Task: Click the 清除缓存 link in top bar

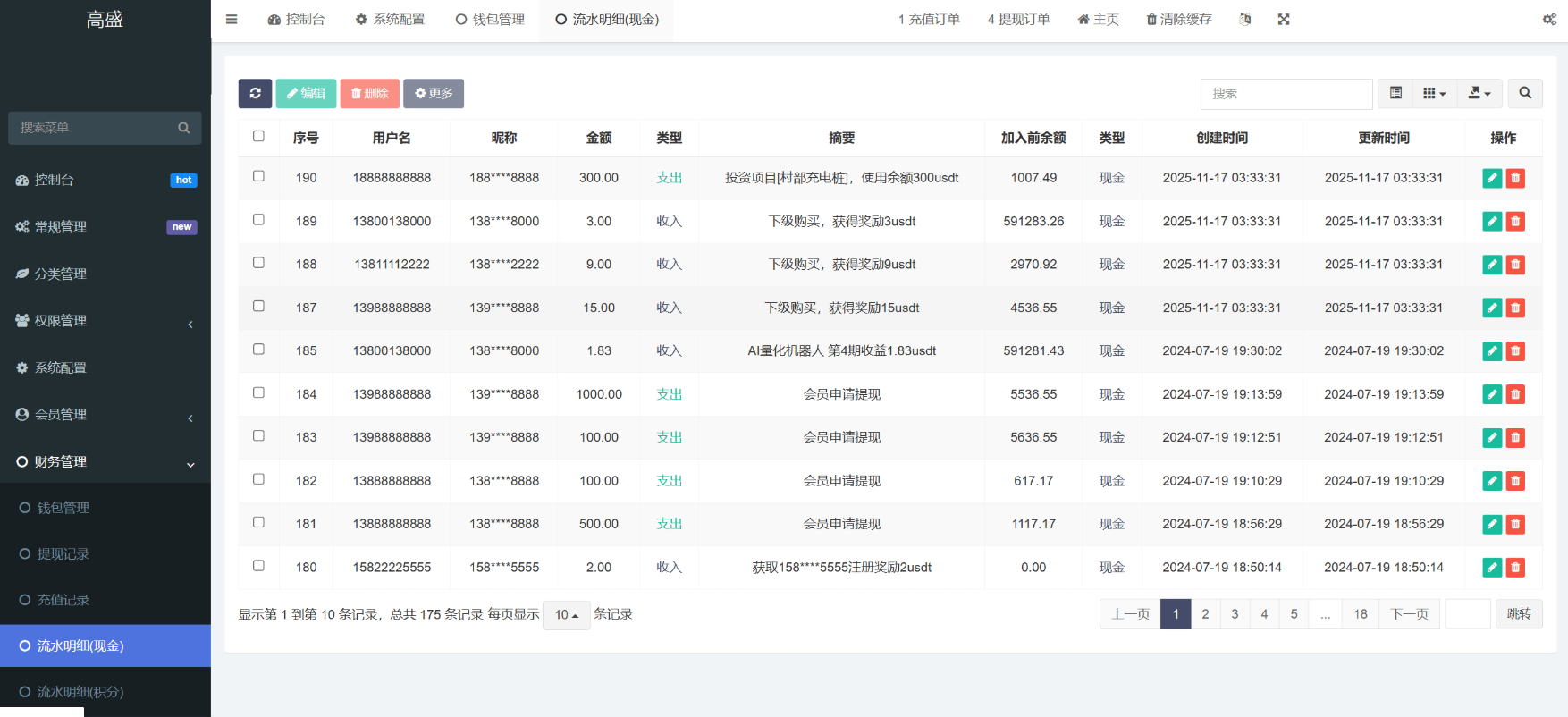Action: tap(1179, 19)
